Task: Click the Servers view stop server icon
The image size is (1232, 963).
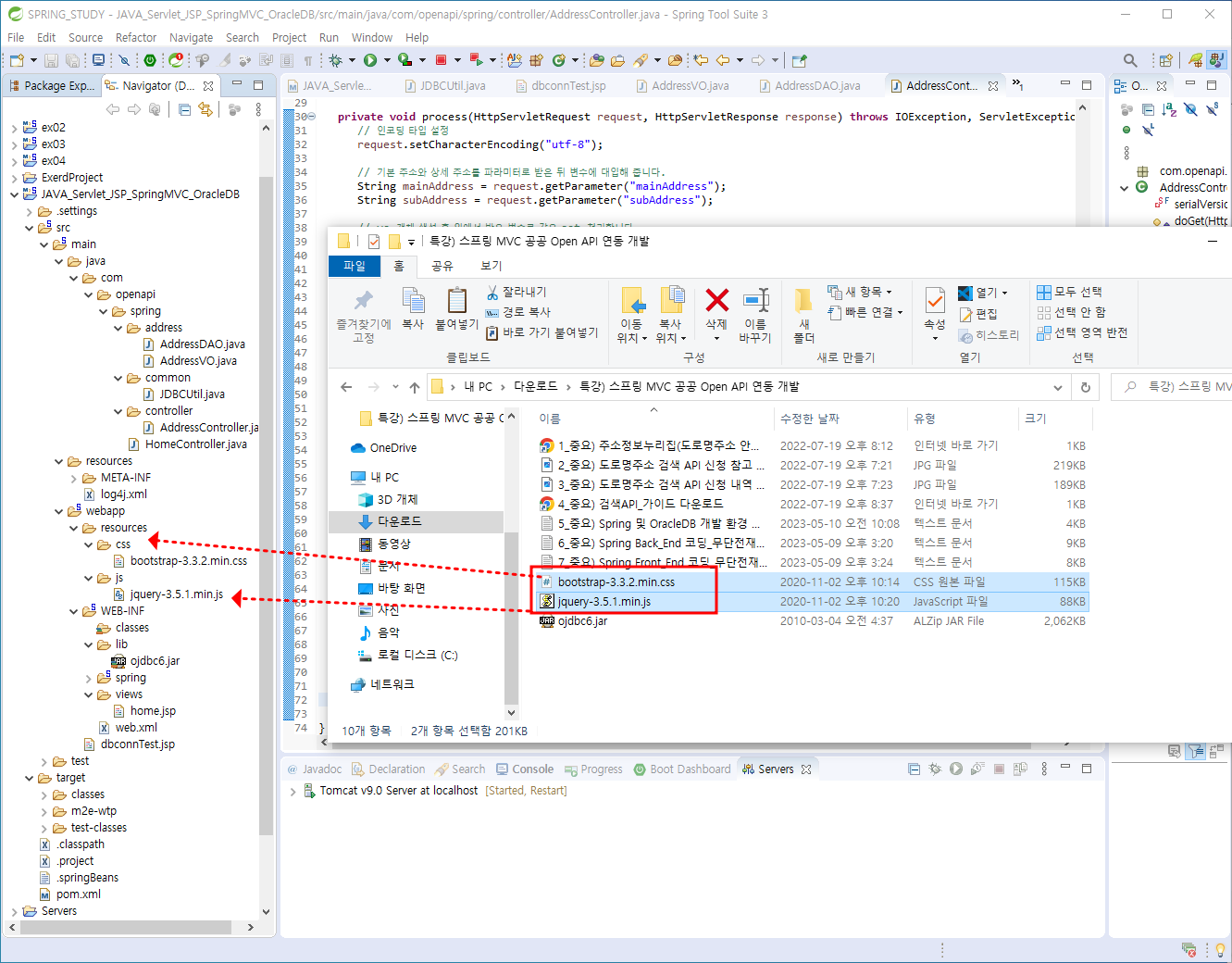Action: pyautogui.click(x=1000, y=769)
